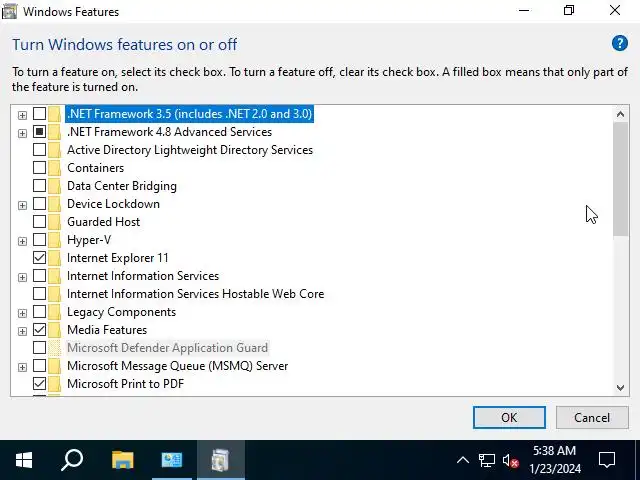Click the folder icon beside Hyper-V
Screen dimensions: 640x480
point(54,240)
